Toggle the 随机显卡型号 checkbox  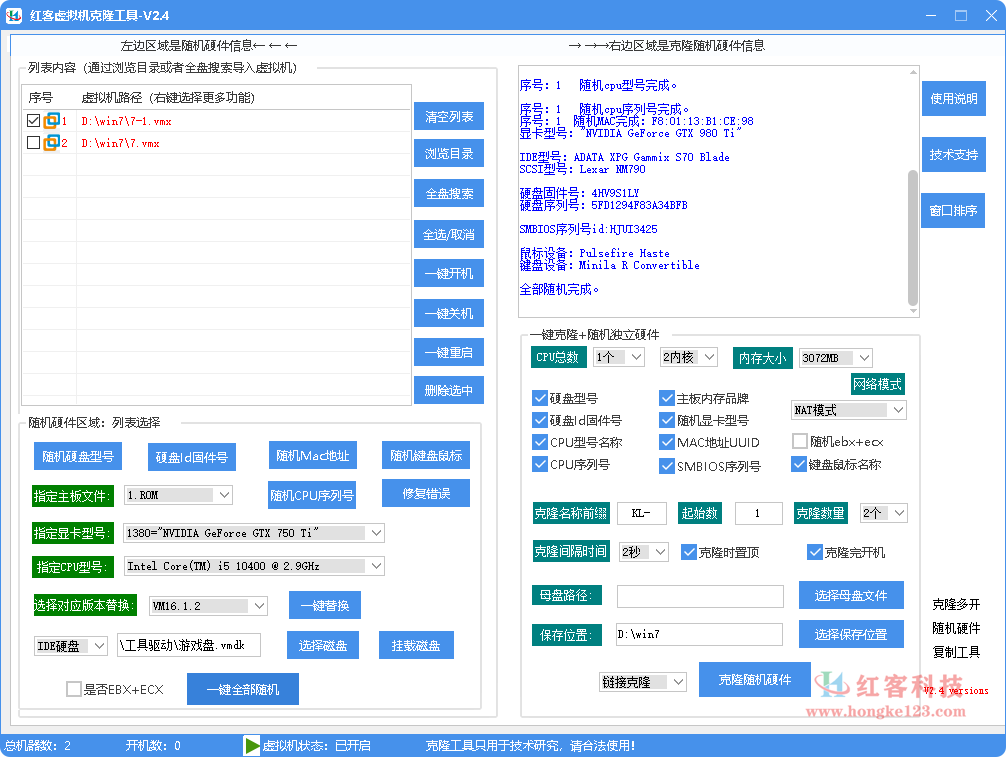pos(667,420)
